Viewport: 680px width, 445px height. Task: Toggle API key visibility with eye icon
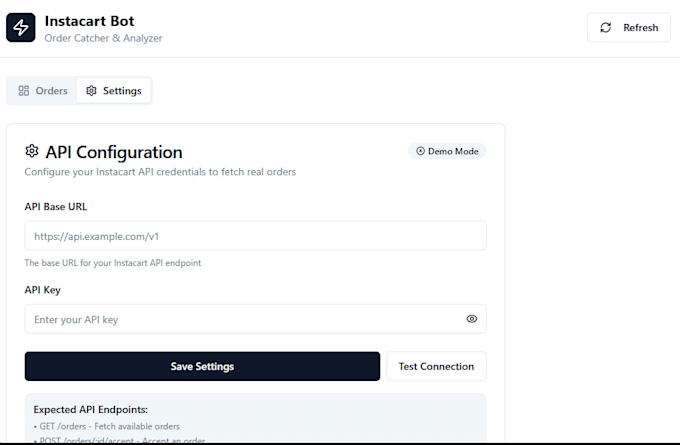472,319
